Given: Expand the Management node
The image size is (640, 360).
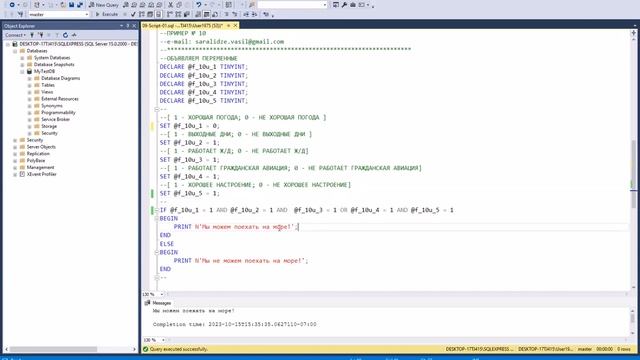Looking at the screenshot, I should click(15, 167).
